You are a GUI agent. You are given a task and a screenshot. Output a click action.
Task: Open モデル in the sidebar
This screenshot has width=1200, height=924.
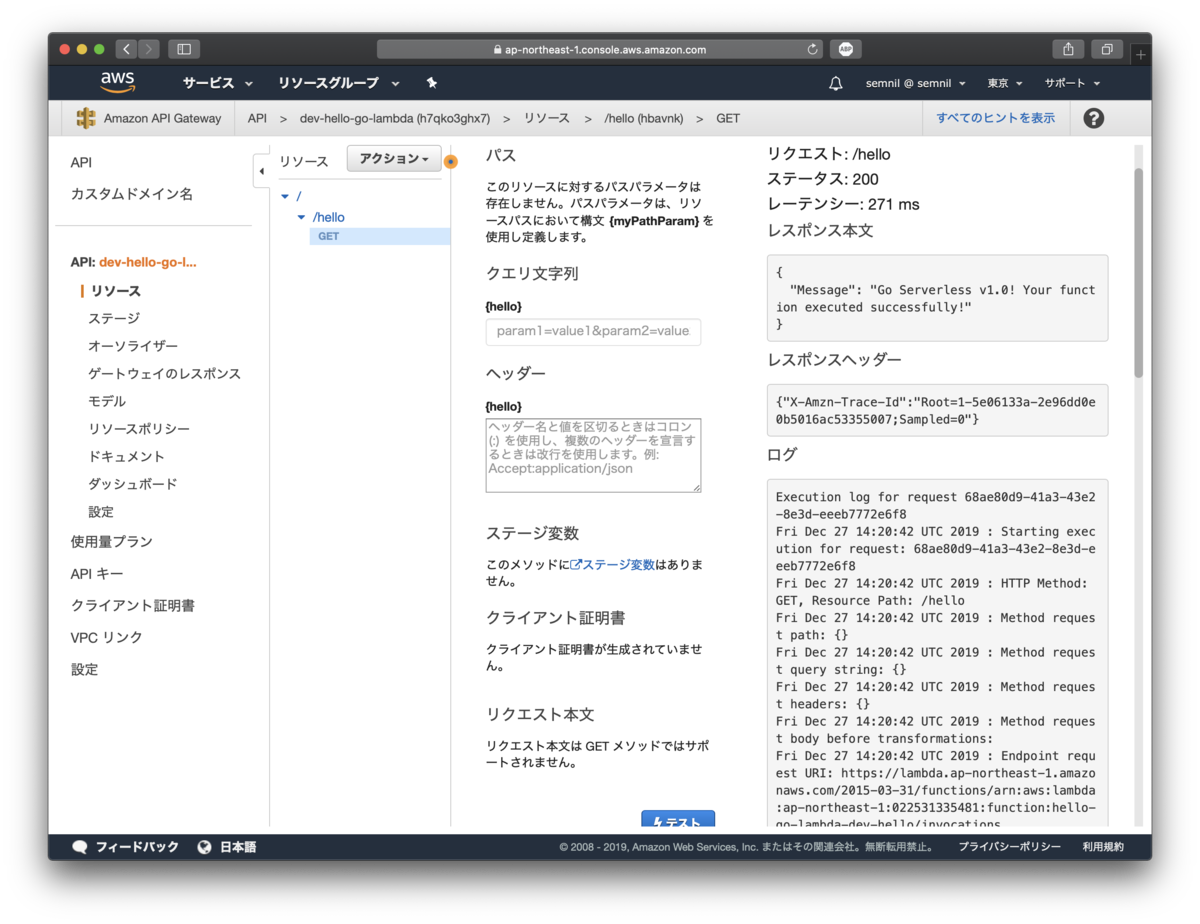point(107,401)
